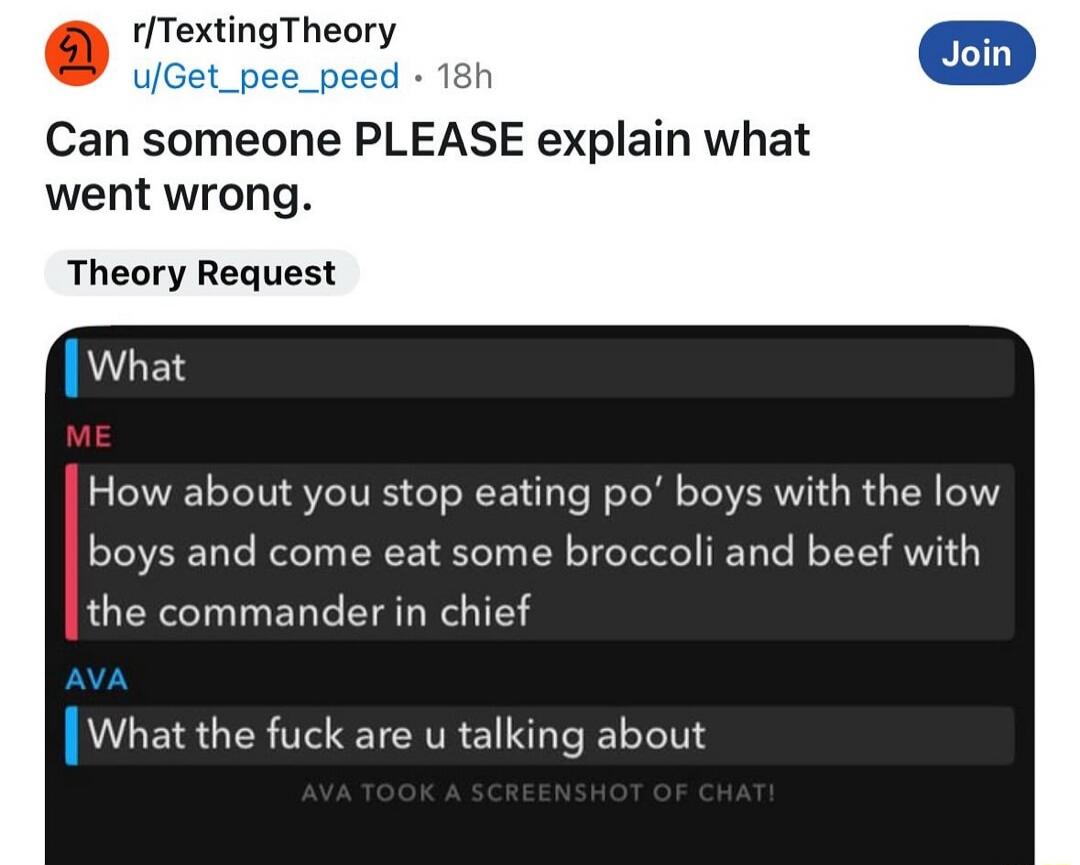Click the AVA sender label
The width and height of the screenshot is (1080, 865).
97,680
